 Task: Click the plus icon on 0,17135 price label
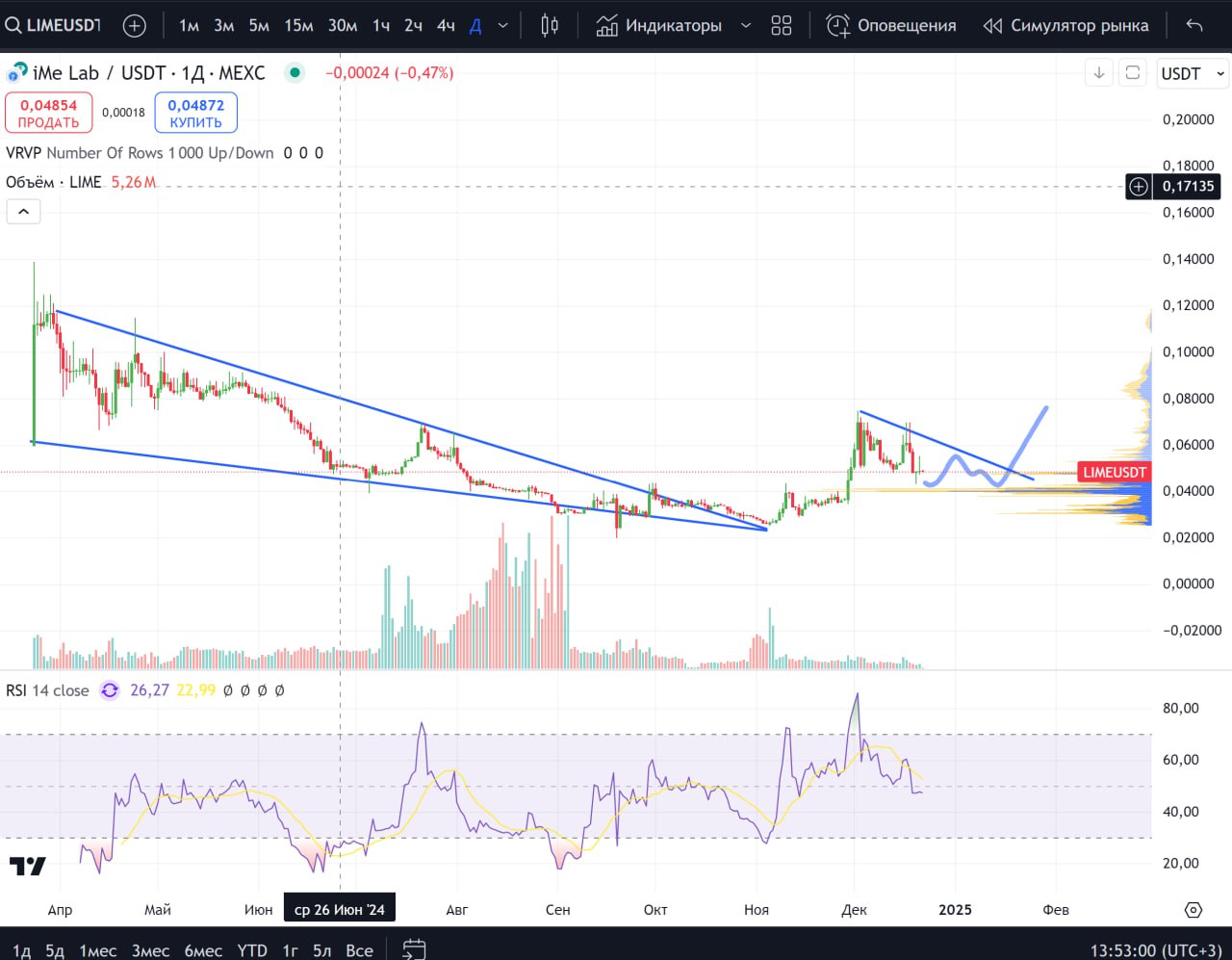[x=1139, y=186]
